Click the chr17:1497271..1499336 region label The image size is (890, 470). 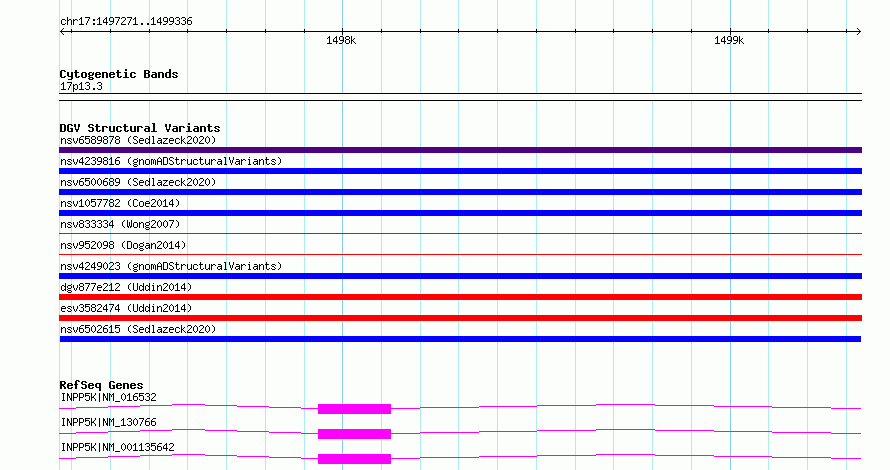[126, 22]
